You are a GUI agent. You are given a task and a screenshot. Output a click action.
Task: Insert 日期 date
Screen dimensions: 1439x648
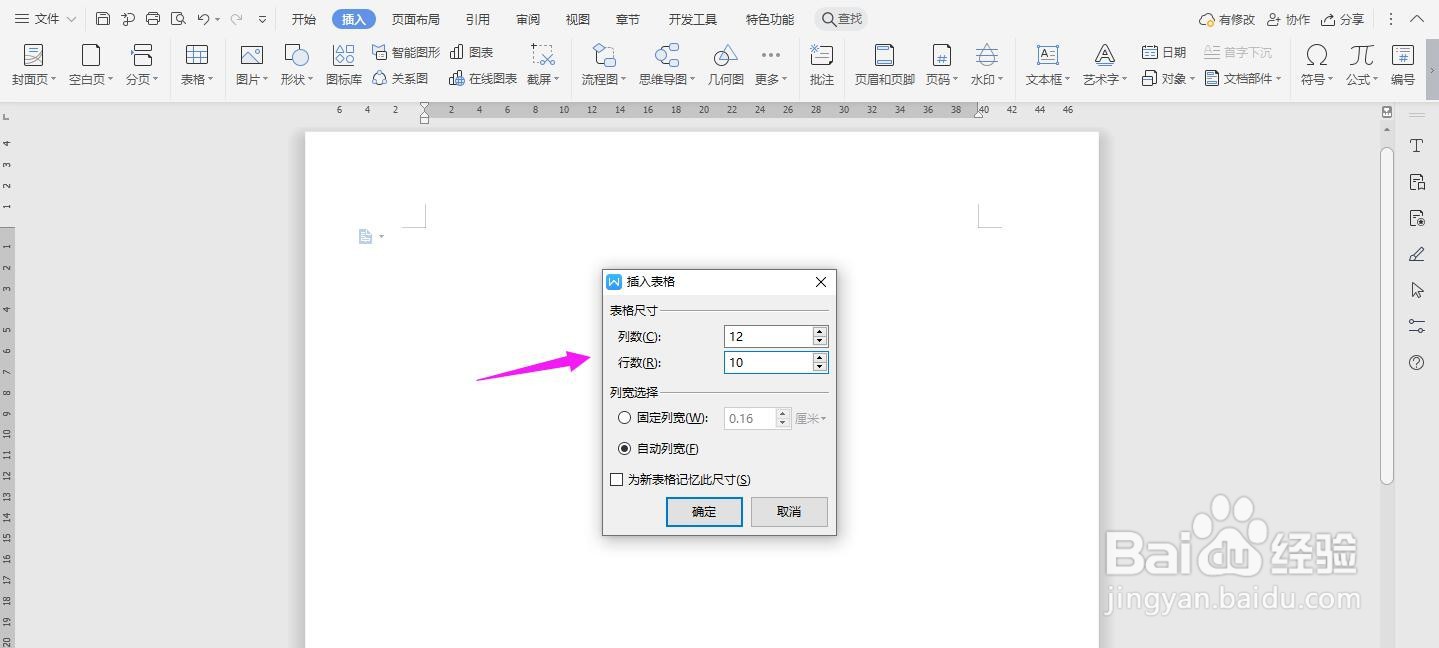1164,52
